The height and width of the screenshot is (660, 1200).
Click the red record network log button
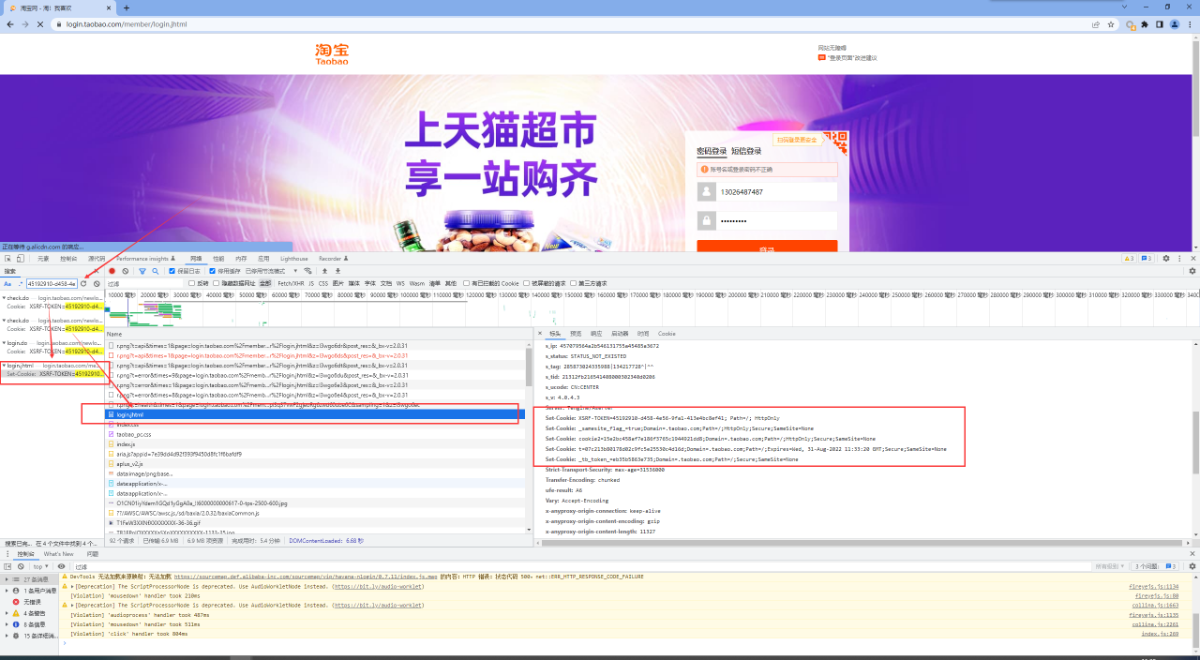pos(112,271)
